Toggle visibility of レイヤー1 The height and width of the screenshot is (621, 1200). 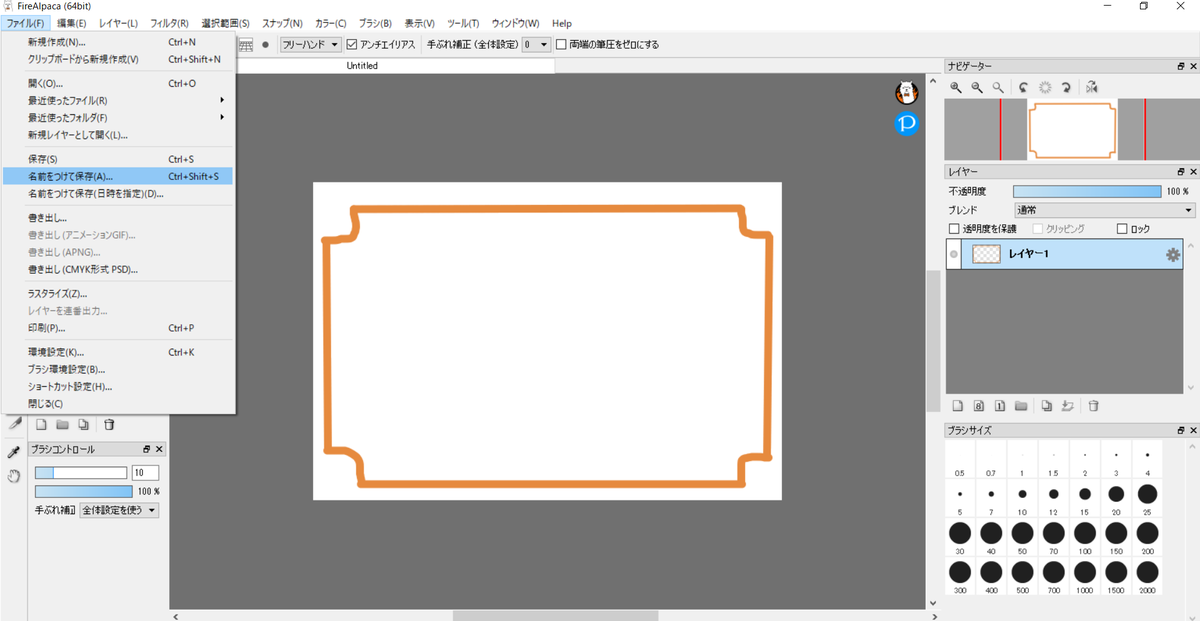point(954,255)
